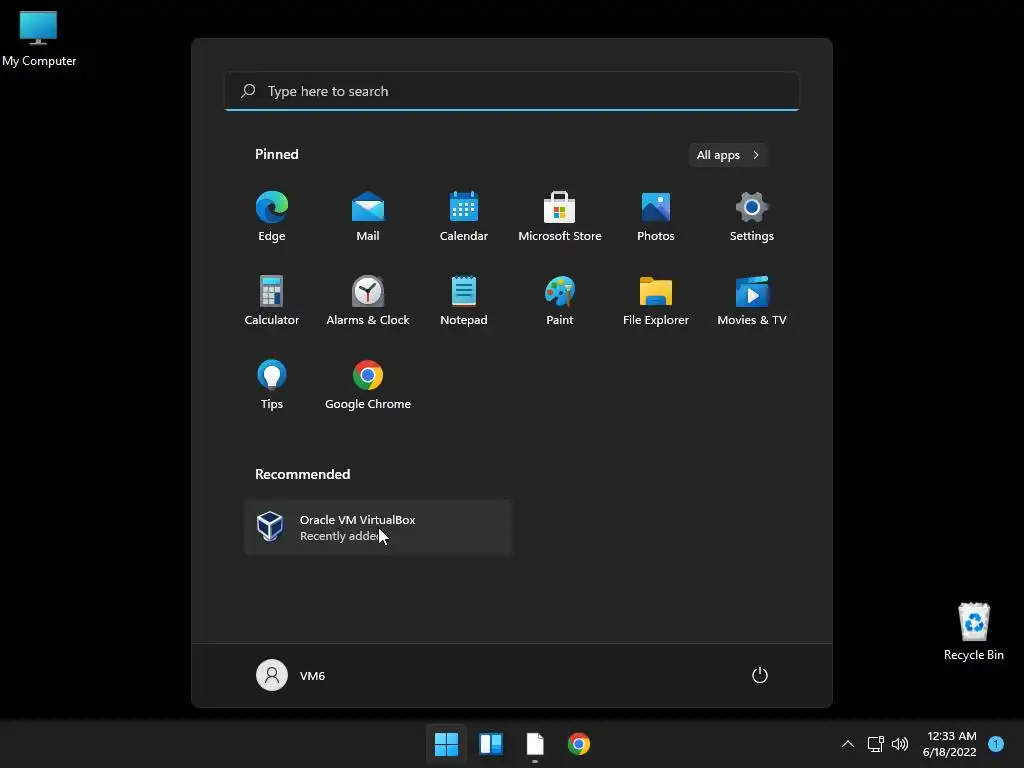Open Alarms & Clock
Viewport: 1024px width, 768px height.
point(368,300)
